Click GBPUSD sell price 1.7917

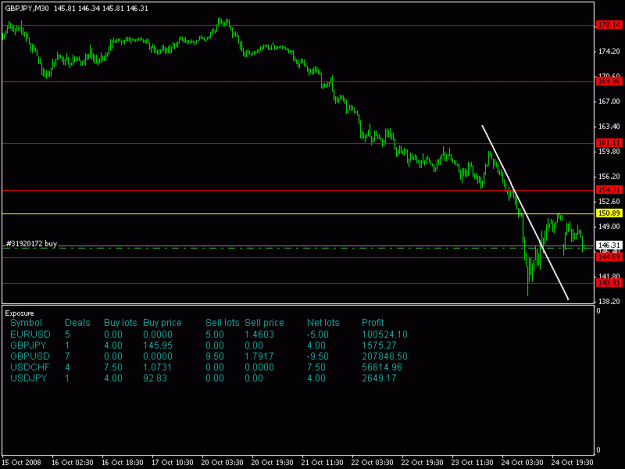(259, 356)
